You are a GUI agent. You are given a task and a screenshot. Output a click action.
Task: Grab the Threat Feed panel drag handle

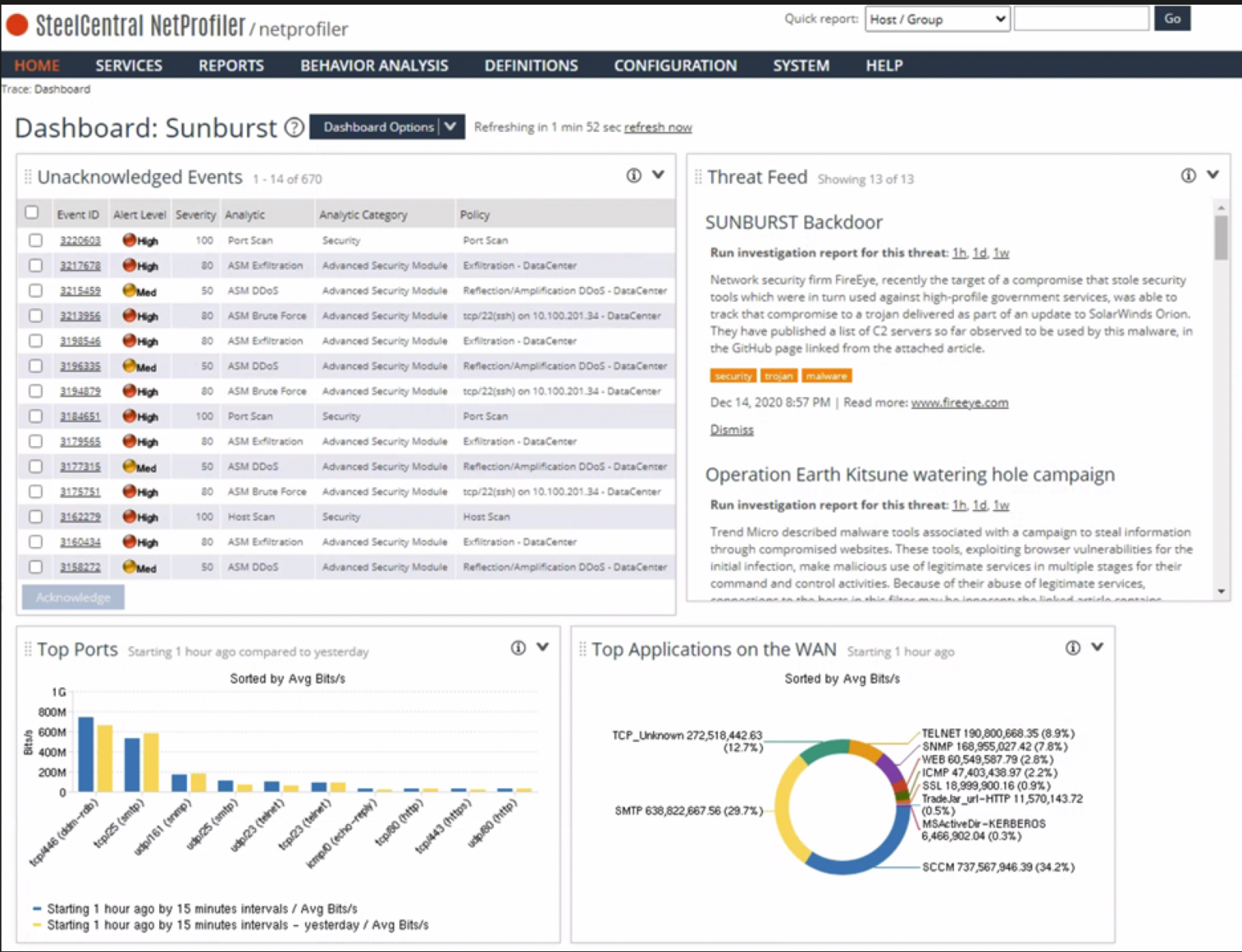[x=698, y=177]
